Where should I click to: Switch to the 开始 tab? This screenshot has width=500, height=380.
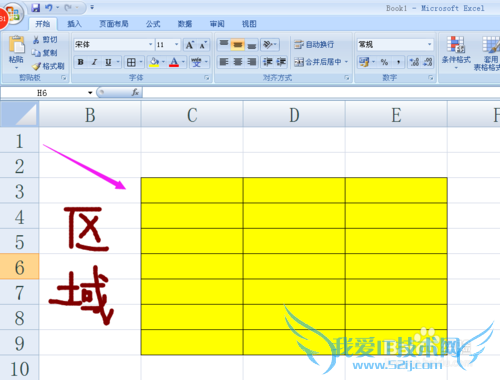pyautogui.click(x=43, y=24)
